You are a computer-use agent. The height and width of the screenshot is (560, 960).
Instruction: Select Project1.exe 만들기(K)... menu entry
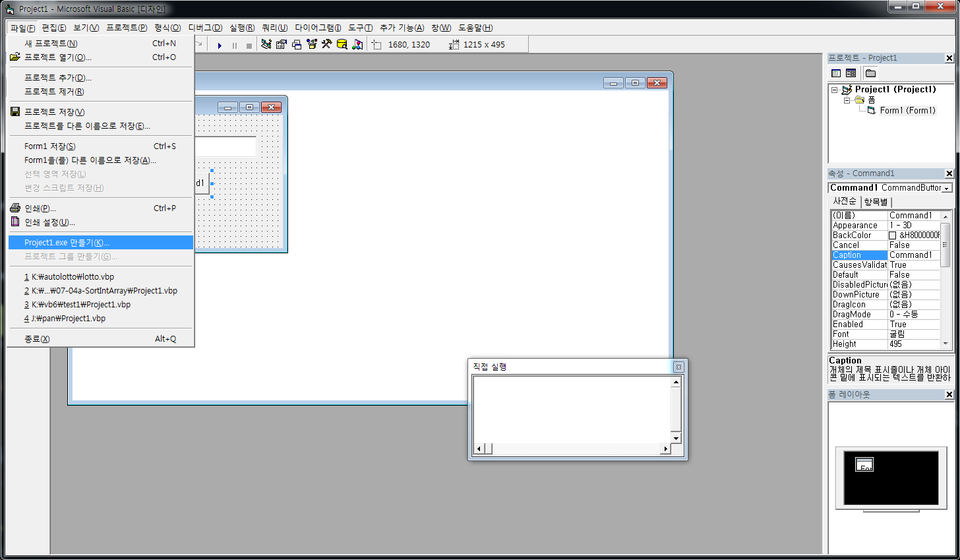click(x=101, y=242)
